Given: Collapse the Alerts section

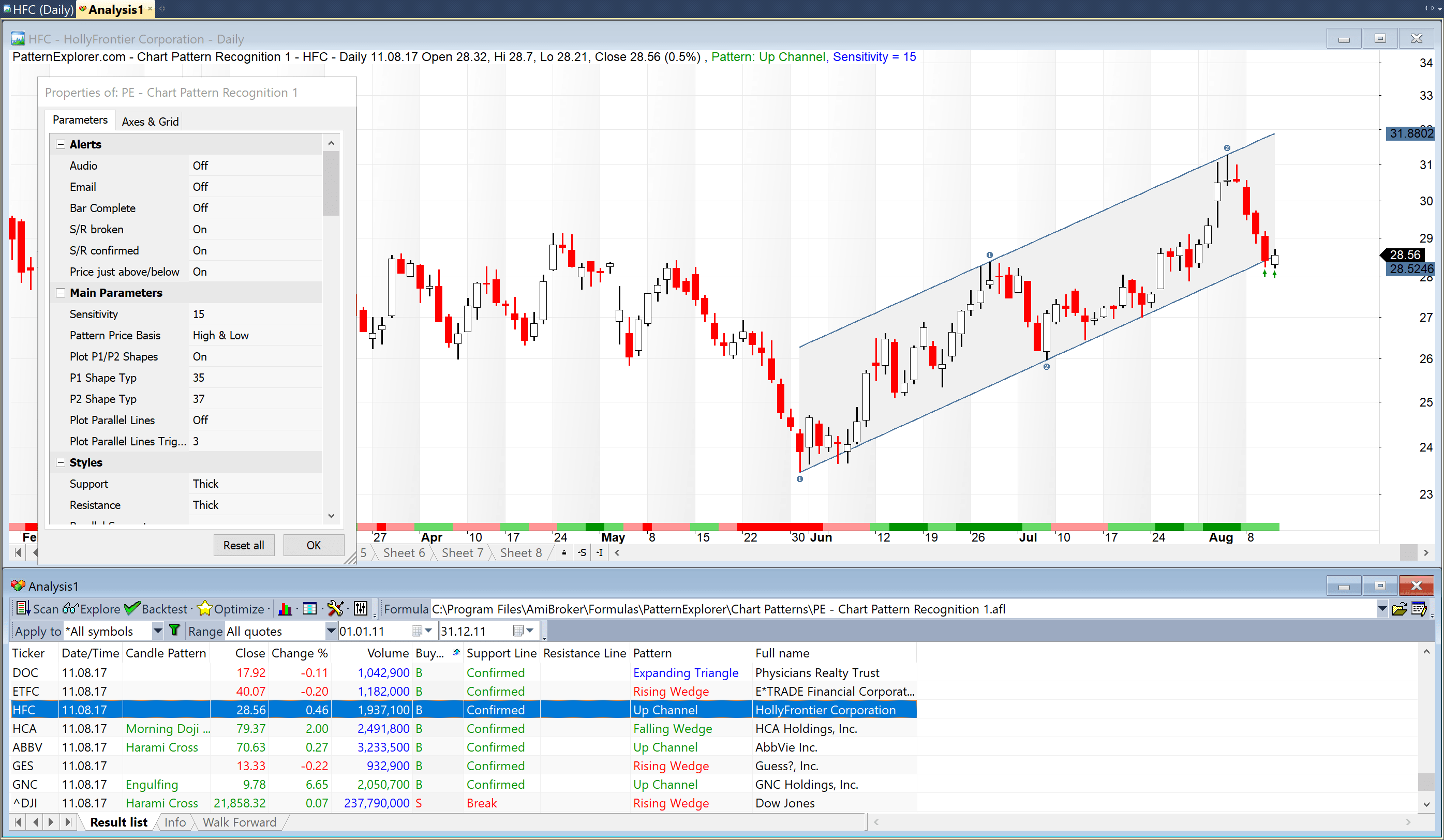Looking at the screenshot, I should click(x=60, y=144).
